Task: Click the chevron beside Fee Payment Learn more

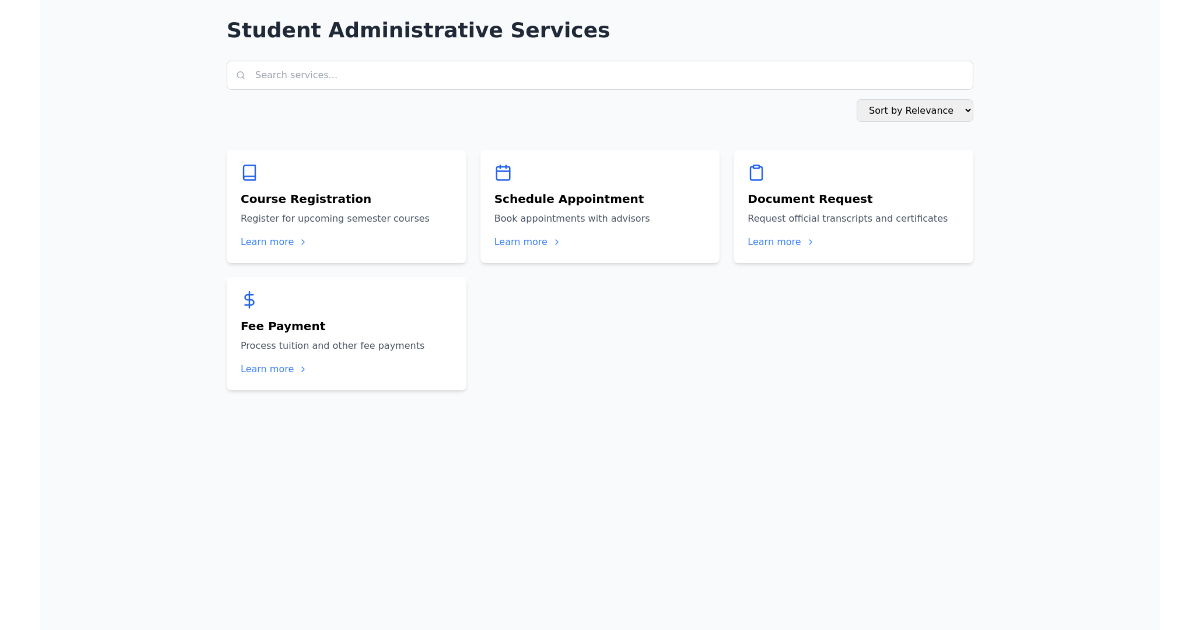Action: [303, 368]
